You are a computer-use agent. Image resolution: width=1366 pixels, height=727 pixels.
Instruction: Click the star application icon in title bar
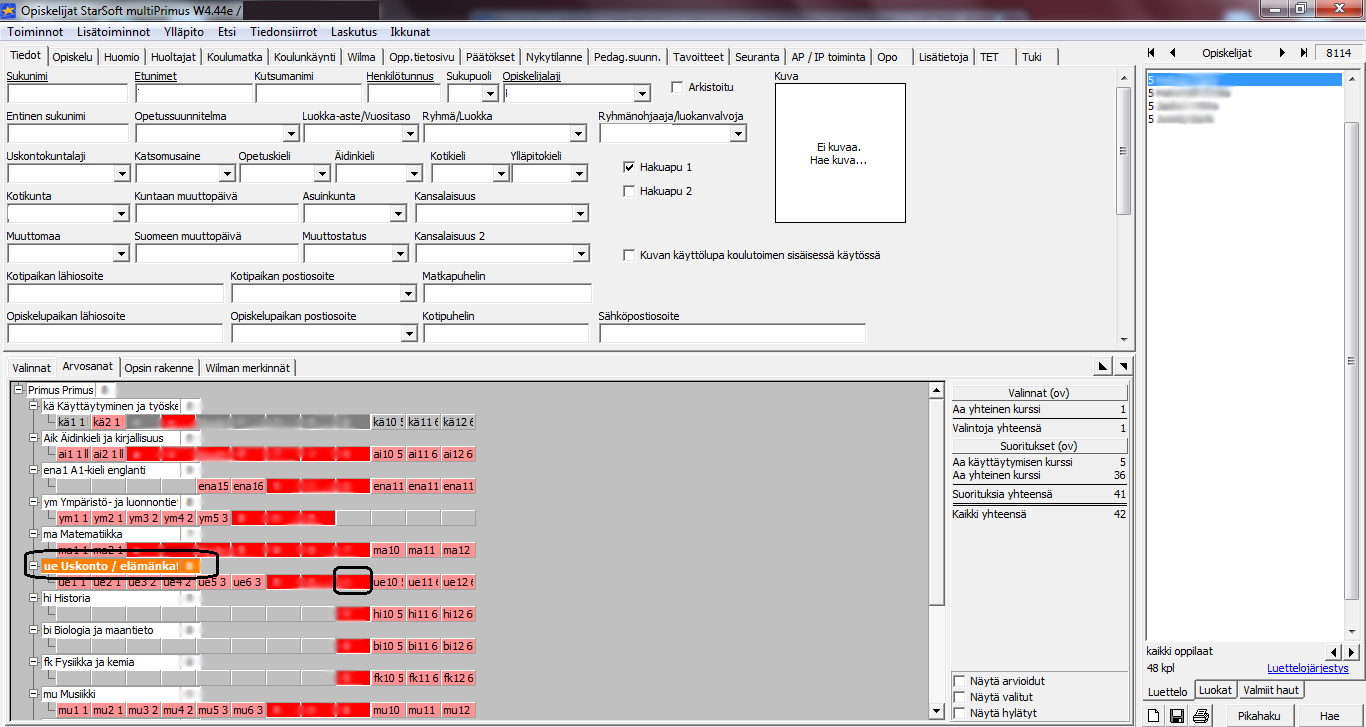click(x=10, y=10)
